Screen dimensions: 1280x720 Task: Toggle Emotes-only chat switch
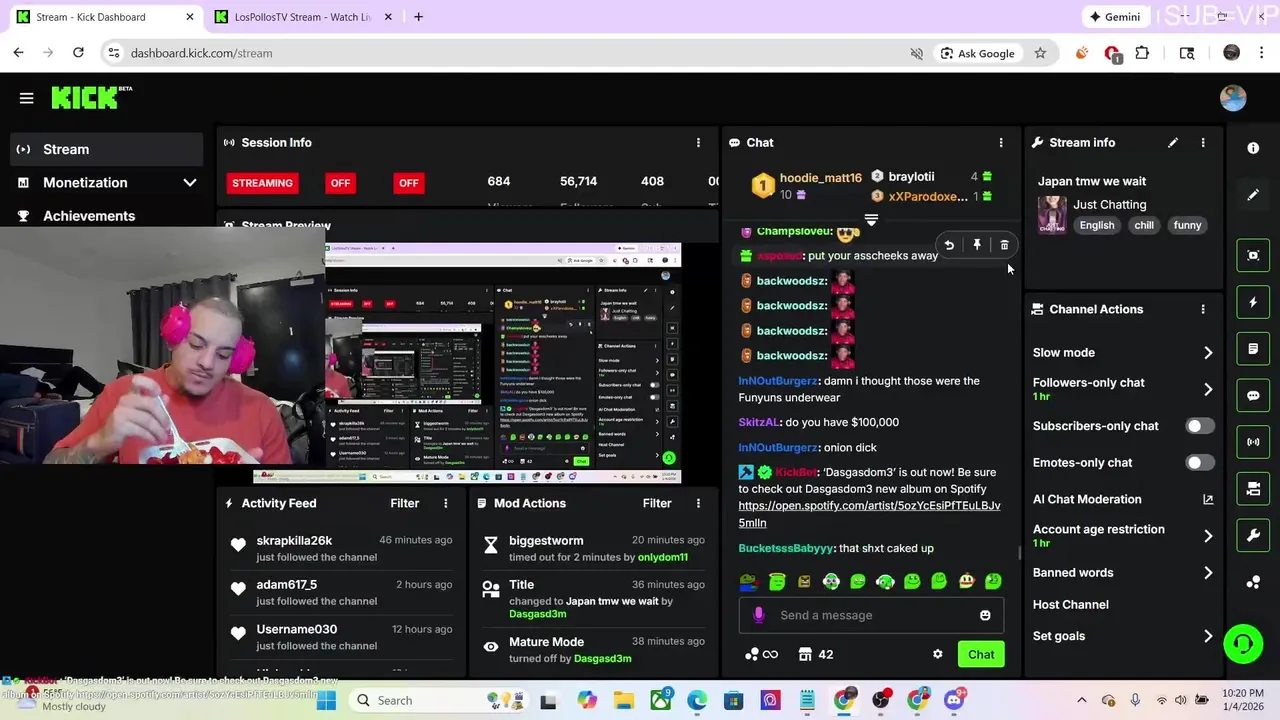1199,463
